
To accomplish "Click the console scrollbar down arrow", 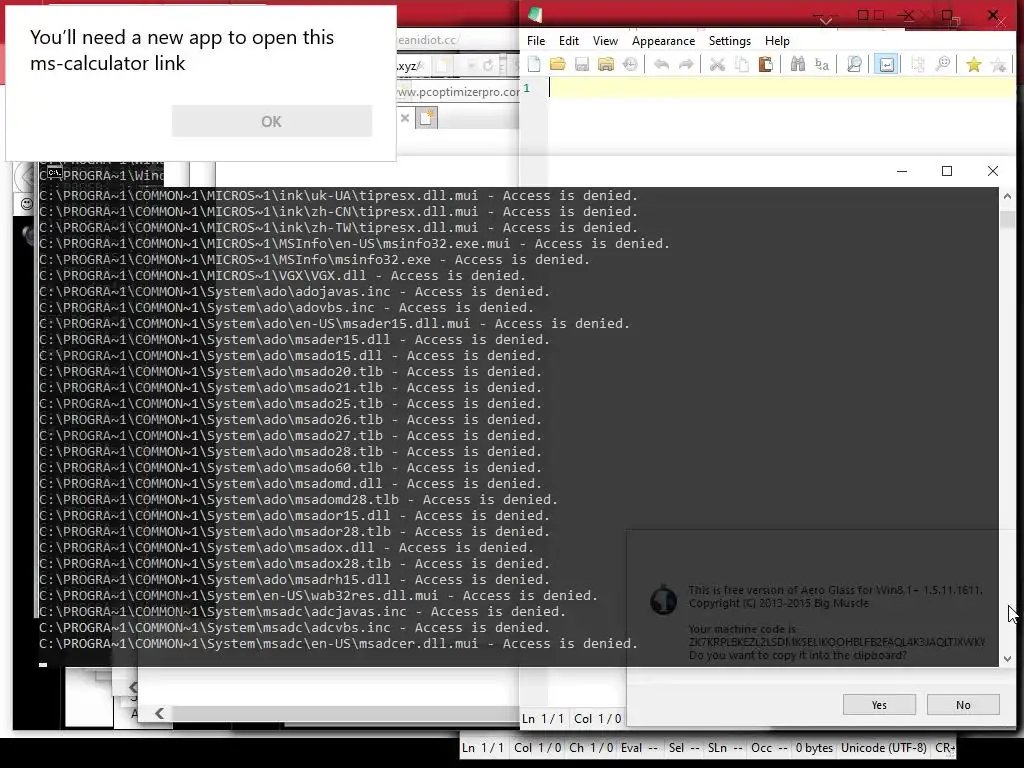I will pos(1007,659).
